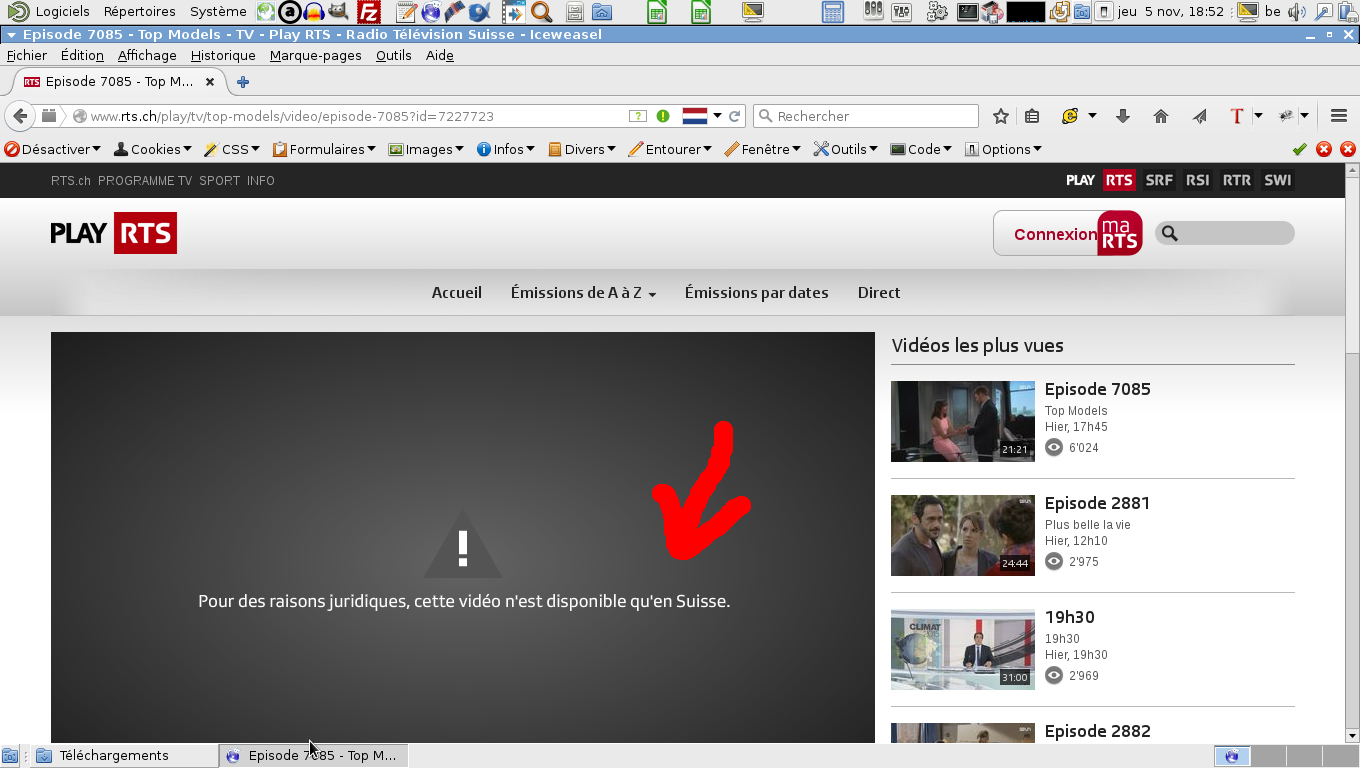The height and width of the screenshot is (768, 1360).
Task: Expand the Cookies developer menu
Action: tap(153, 149)
